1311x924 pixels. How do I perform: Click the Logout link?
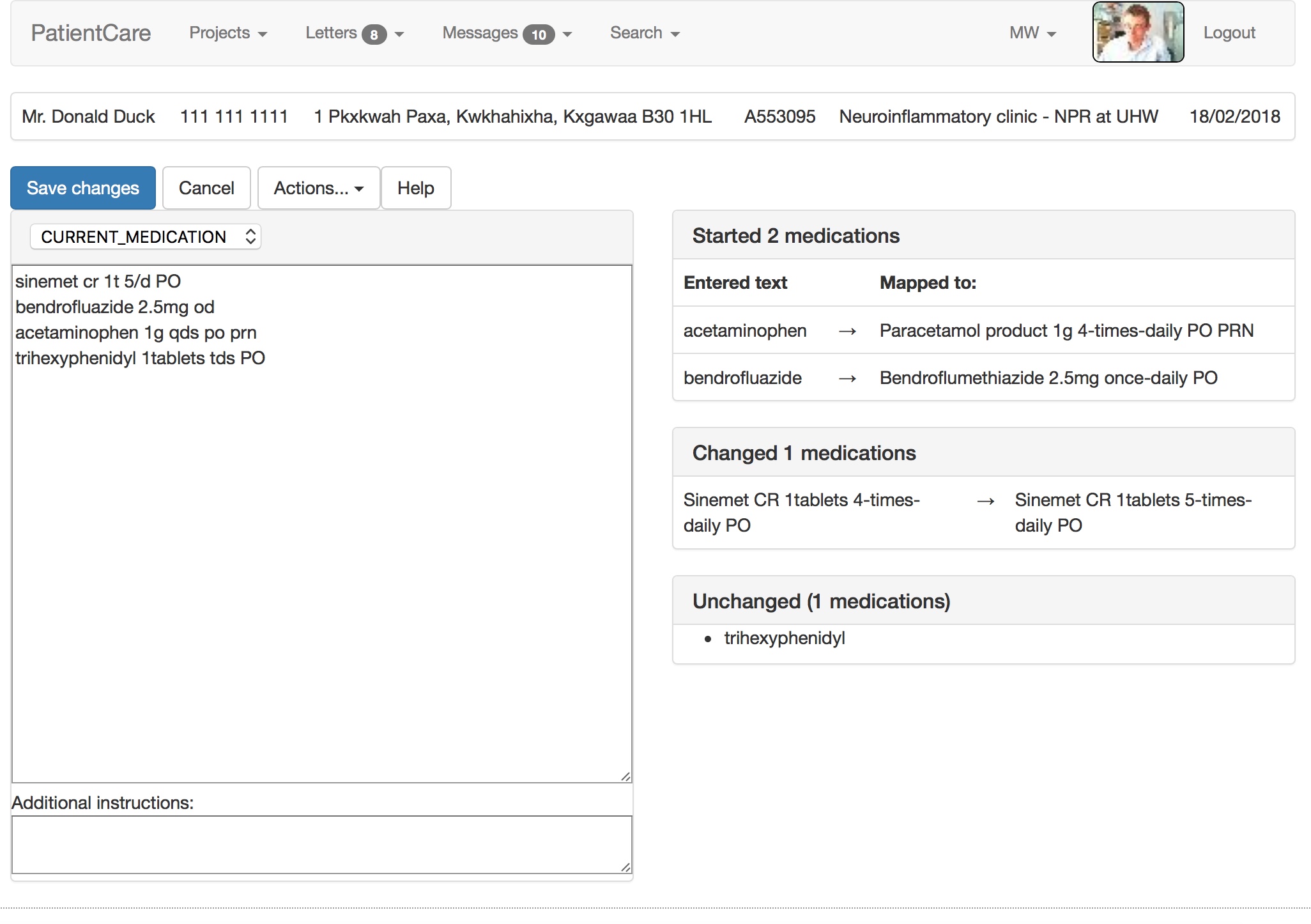click(1229, 33)
